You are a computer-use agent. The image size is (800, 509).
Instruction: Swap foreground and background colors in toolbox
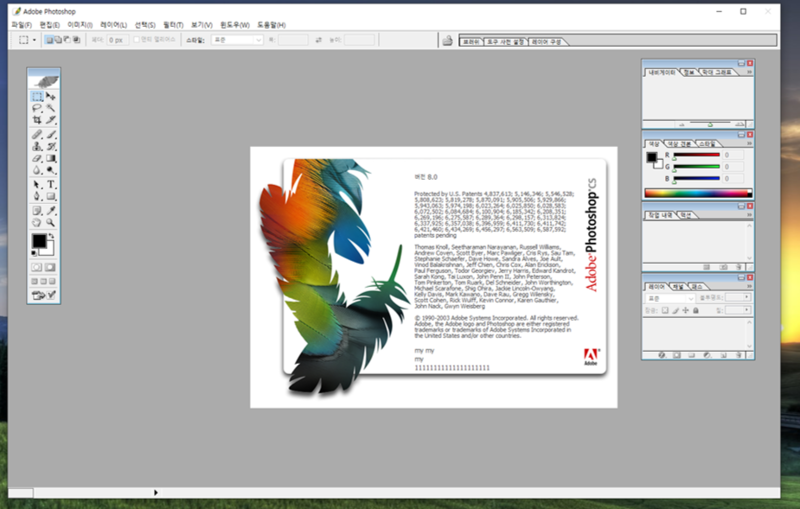51,236
